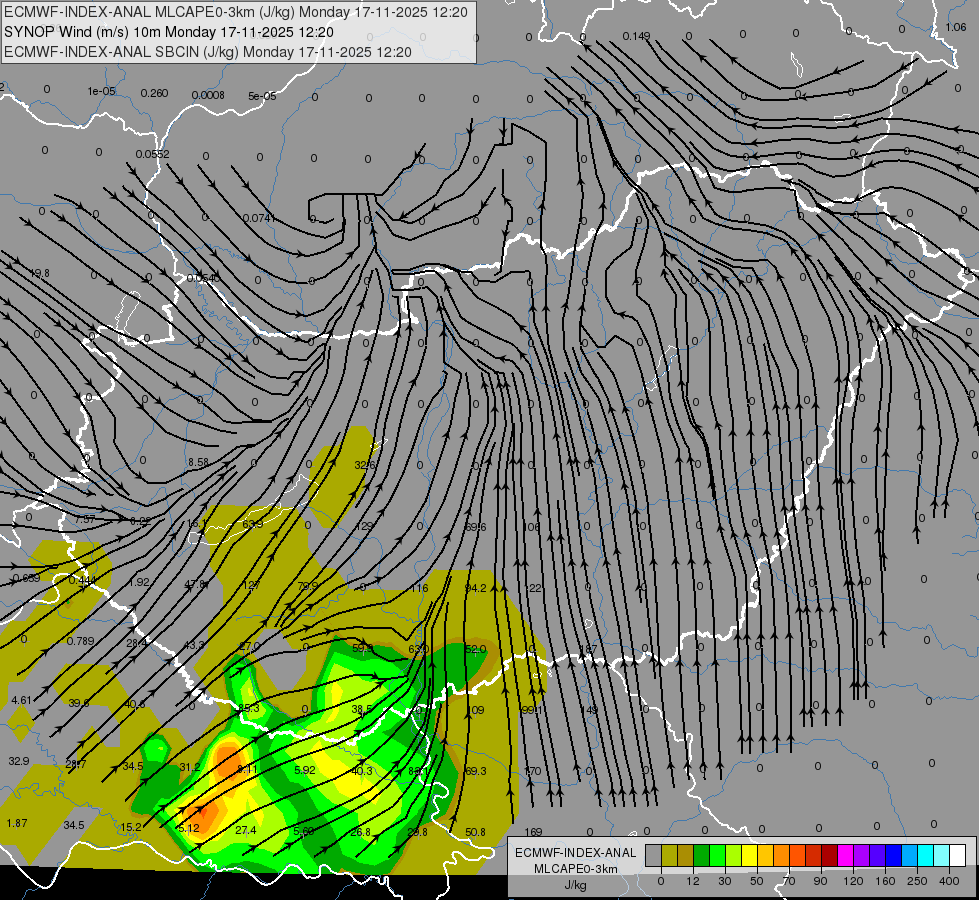Click the map value 31.2
This screenshot has width=979, height=900.
(190, 768)
